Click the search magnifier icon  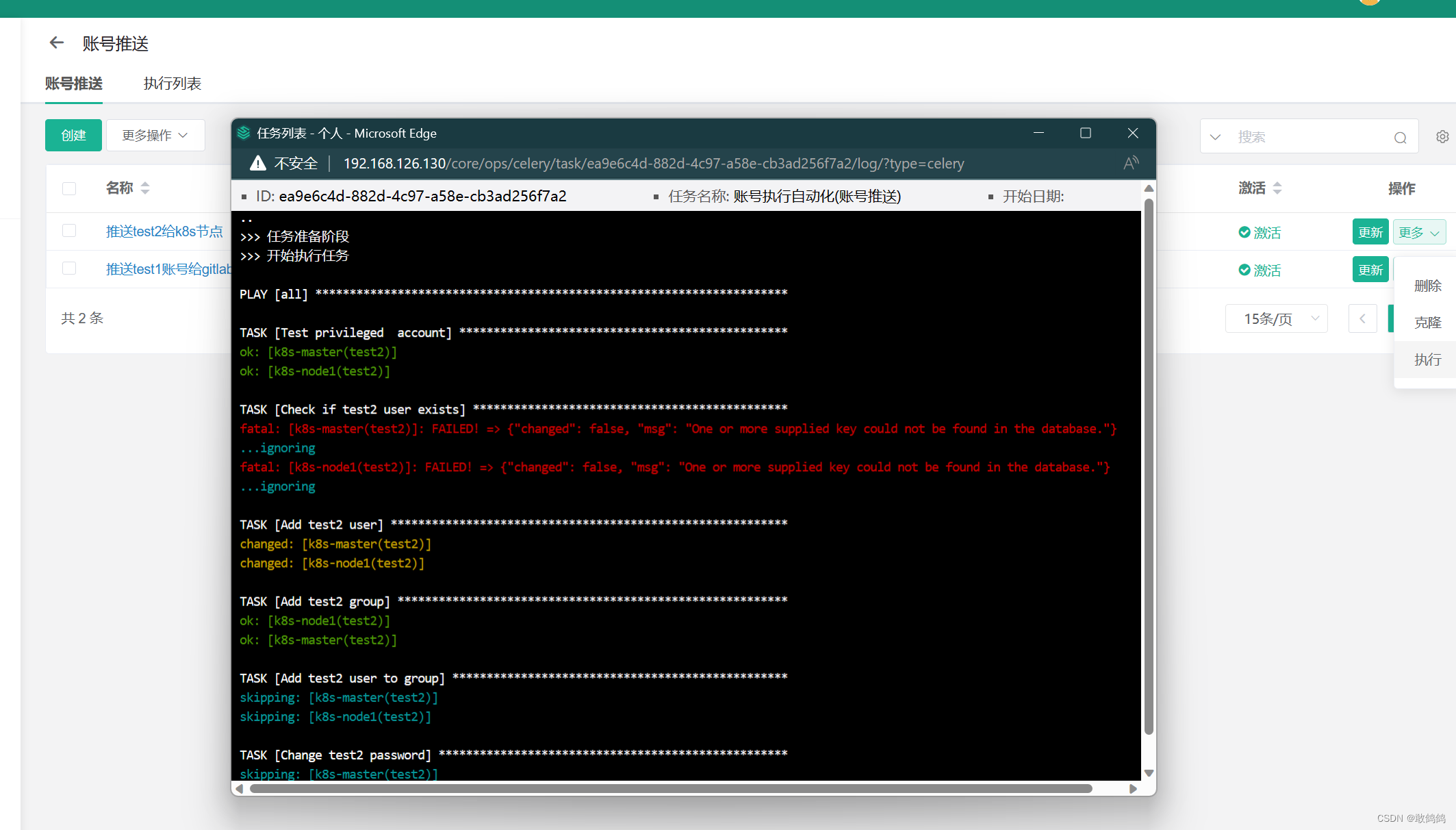coord(1400,138)
